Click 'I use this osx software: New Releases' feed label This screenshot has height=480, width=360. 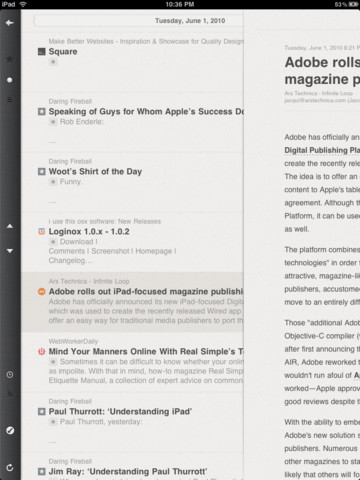coord(105,221)
